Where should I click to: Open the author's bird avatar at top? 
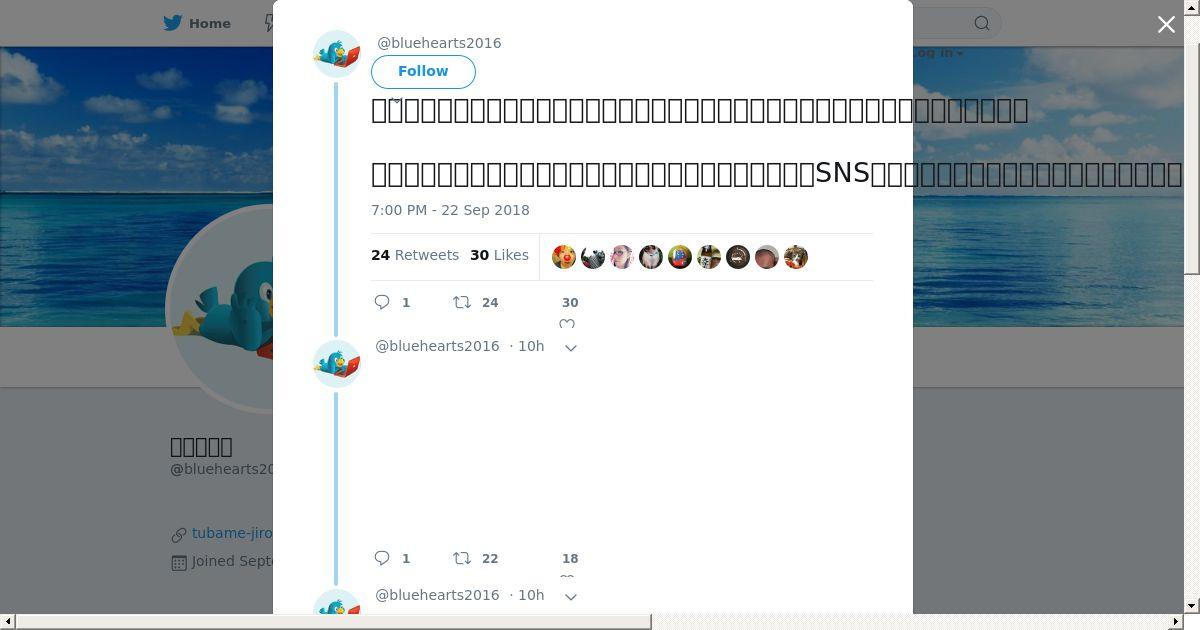click(337, 54)
